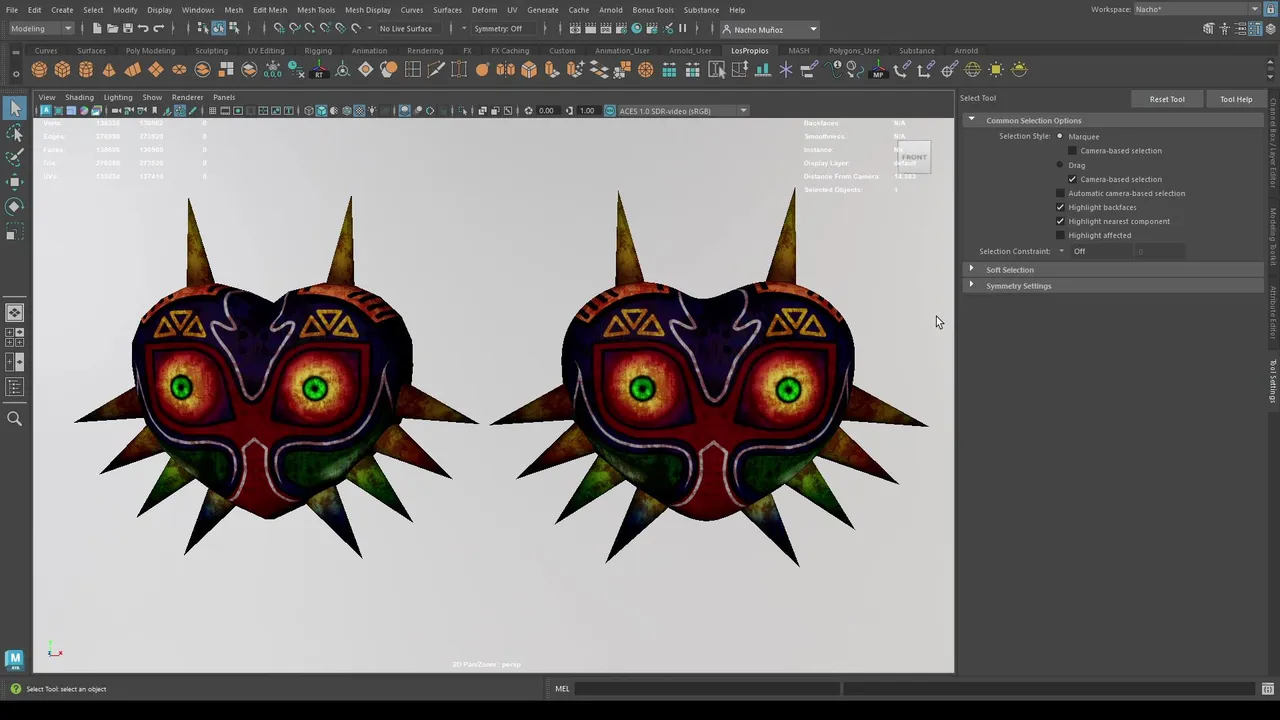This screenshot has height=720, width=1280.
Task: Switch to the Poly Modeling shelf tab
Action: 150,50
